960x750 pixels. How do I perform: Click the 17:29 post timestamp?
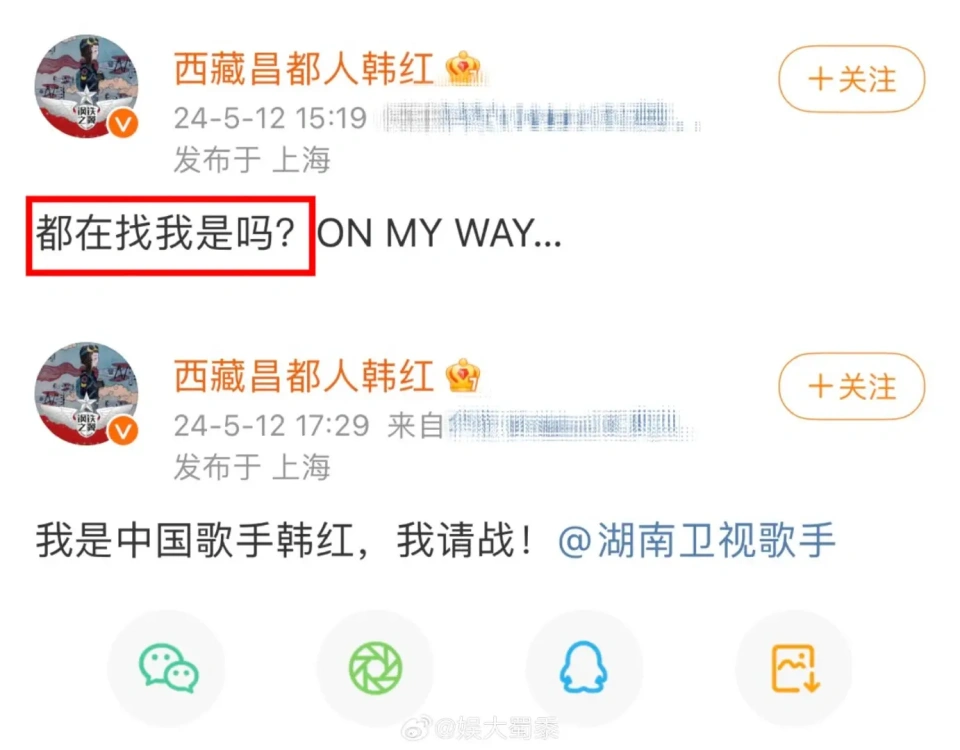coord(271,426)
